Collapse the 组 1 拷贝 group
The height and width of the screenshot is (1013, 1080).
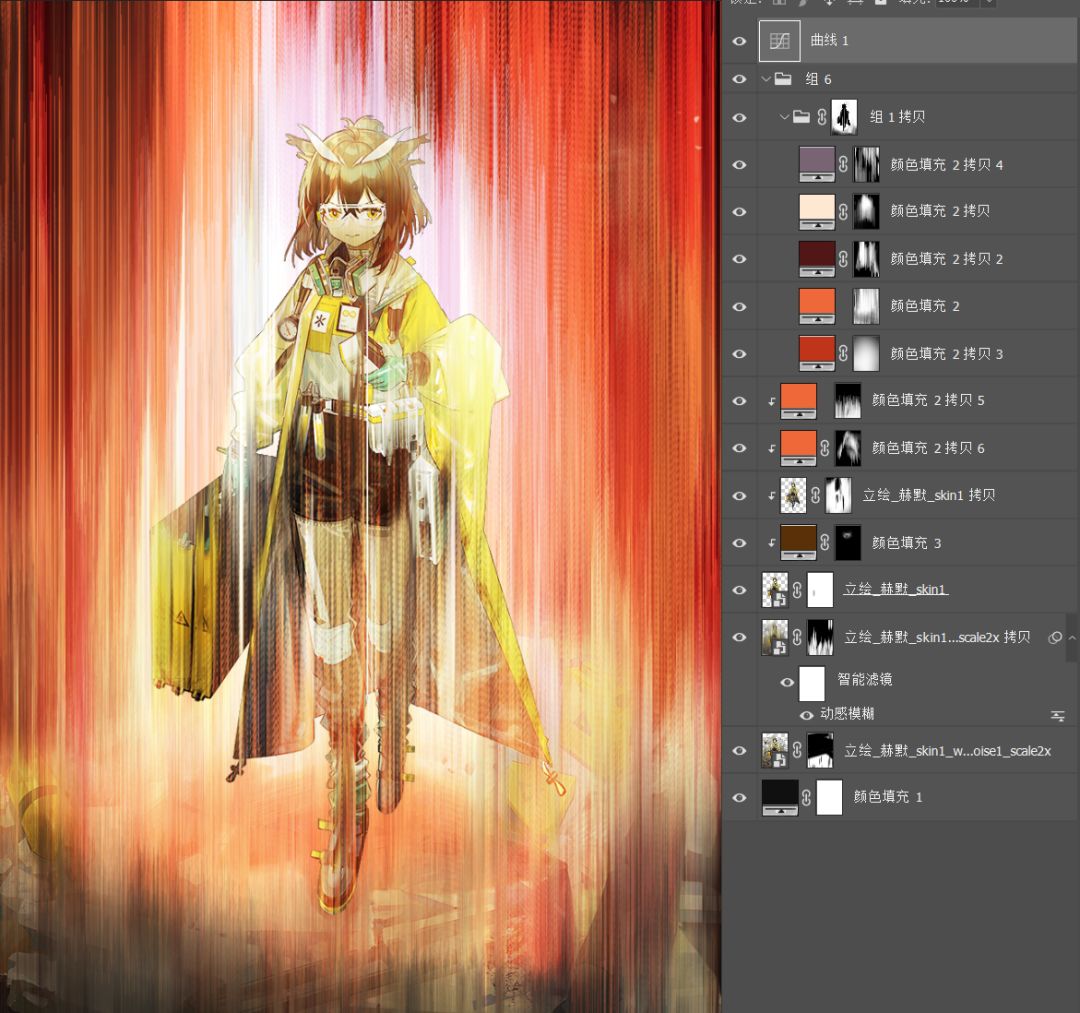784,117
